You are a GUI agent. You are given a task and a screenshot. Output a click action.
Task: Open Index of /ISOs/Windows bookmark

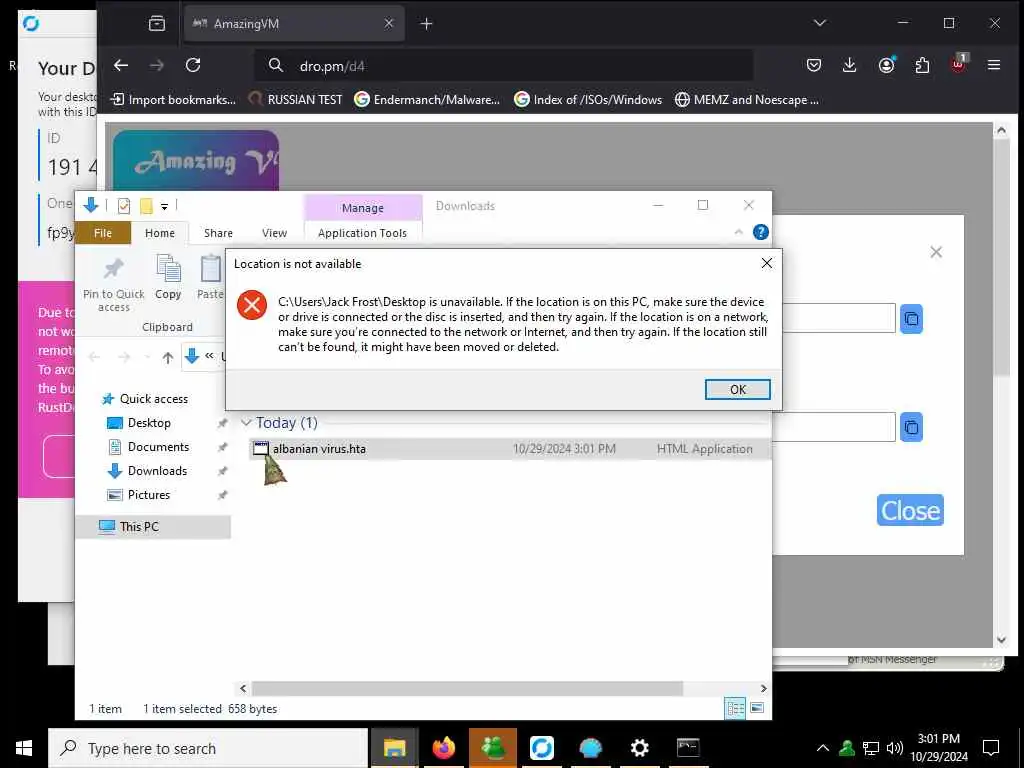[588, 100]
